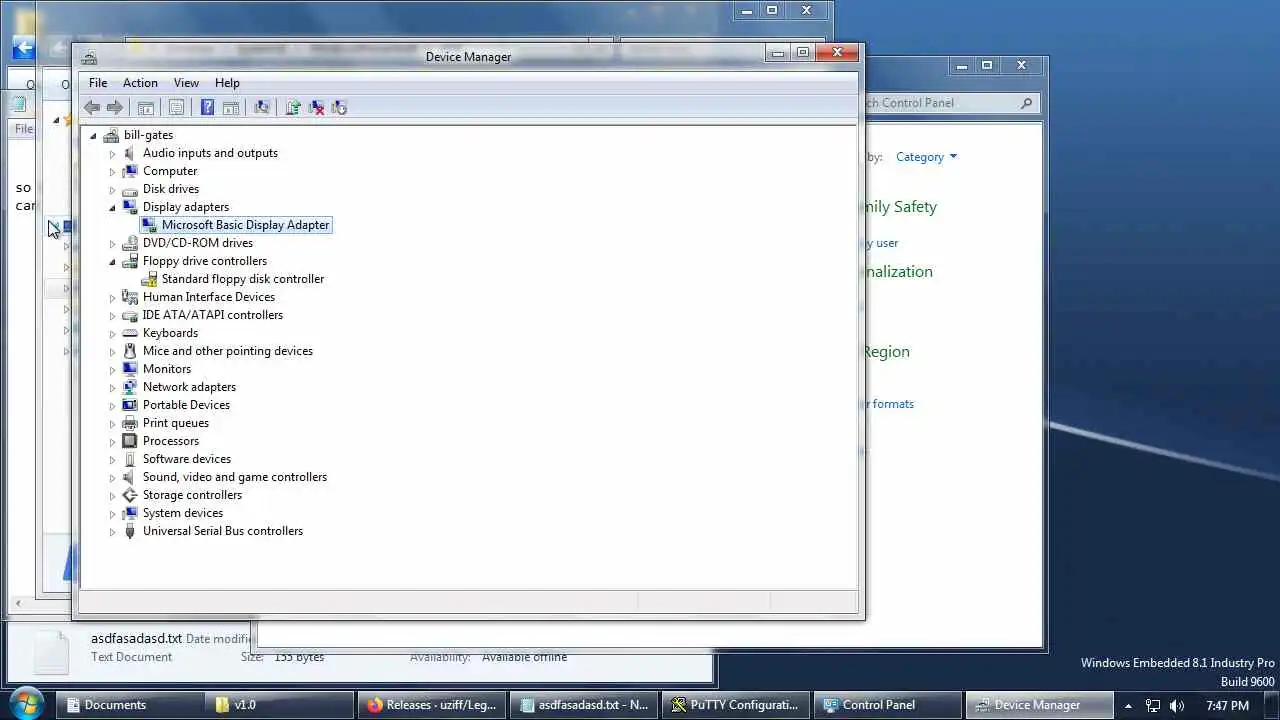1280x720 pixels.
Task: Open the Category dropdown in Control Panel
Action: 926,157
